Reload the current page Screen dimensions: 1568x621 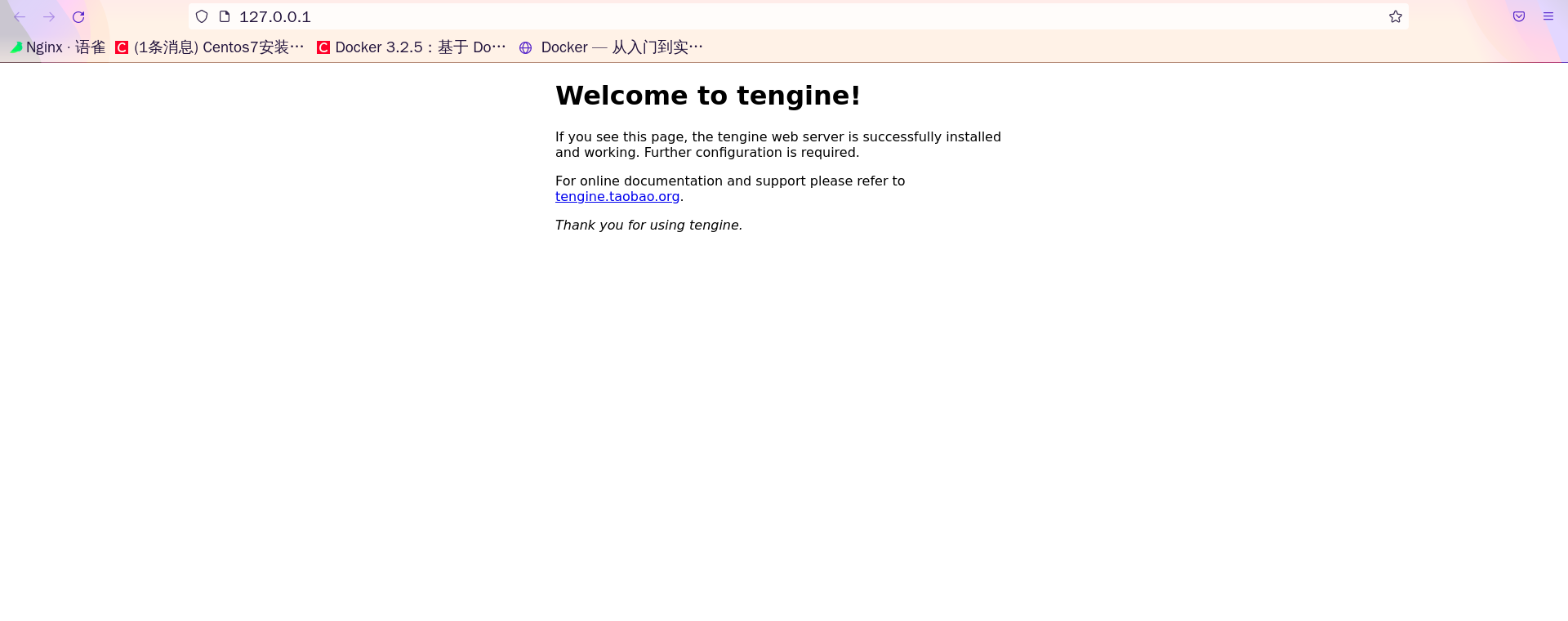tap(78, 16)
